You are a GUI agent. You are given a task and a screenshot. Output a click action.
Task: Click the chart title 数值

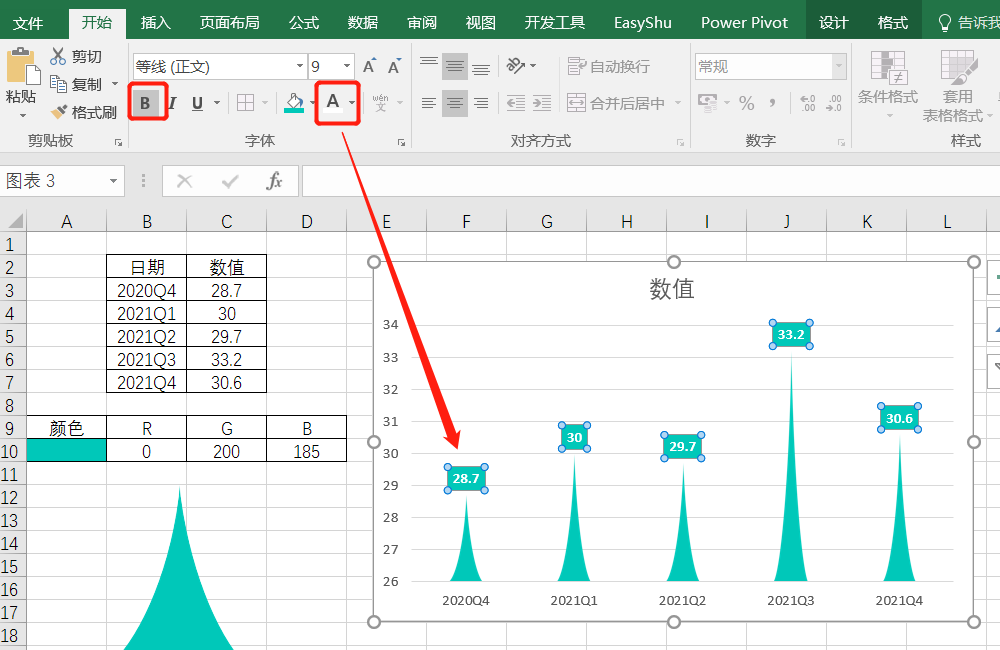click(672, 289)
